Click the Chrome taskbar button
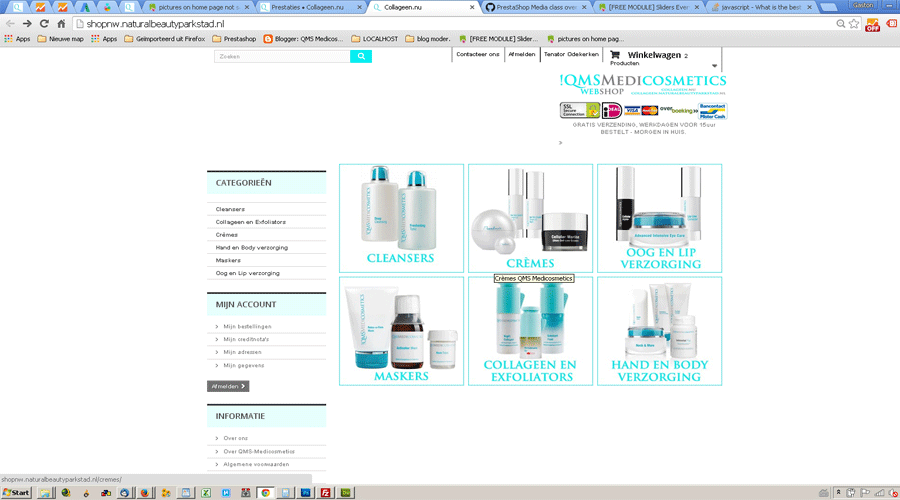 coord(265,493)
